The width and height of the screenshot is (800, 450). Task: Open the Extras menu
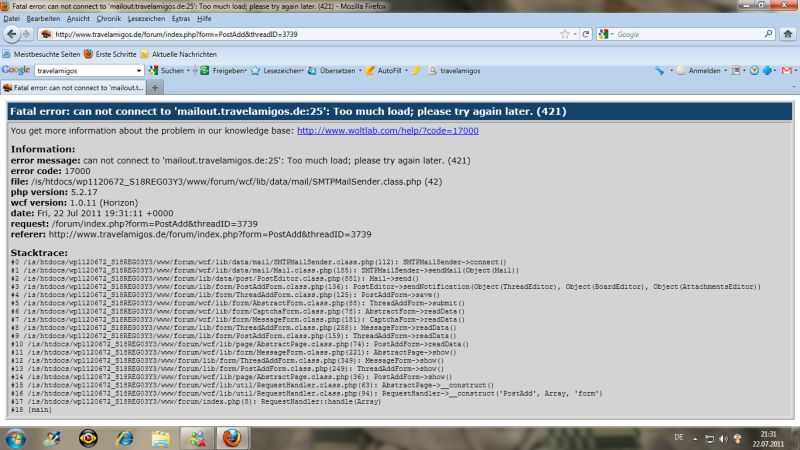coord(181,18)
